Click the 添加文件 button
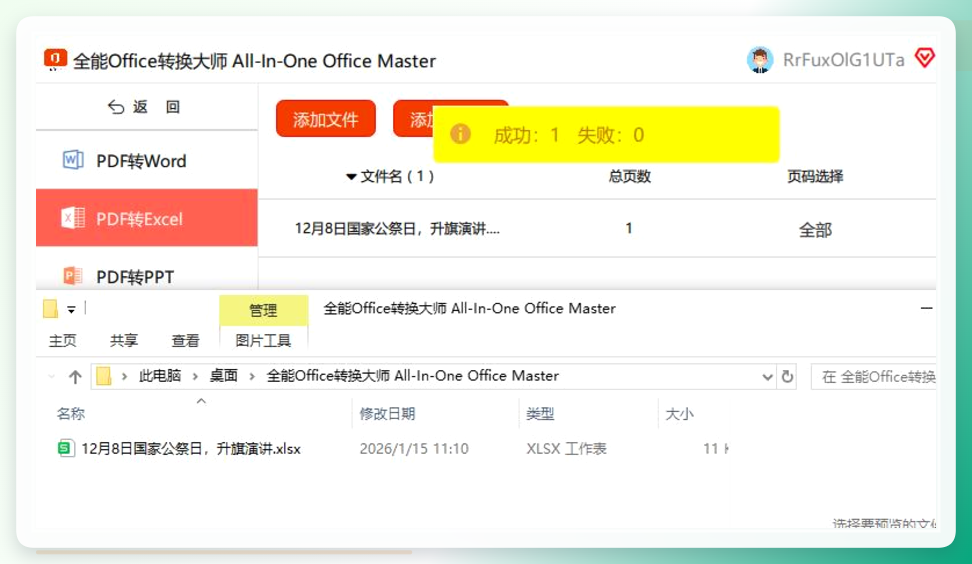This screenshot has width=972, height=564. point(325,118)
